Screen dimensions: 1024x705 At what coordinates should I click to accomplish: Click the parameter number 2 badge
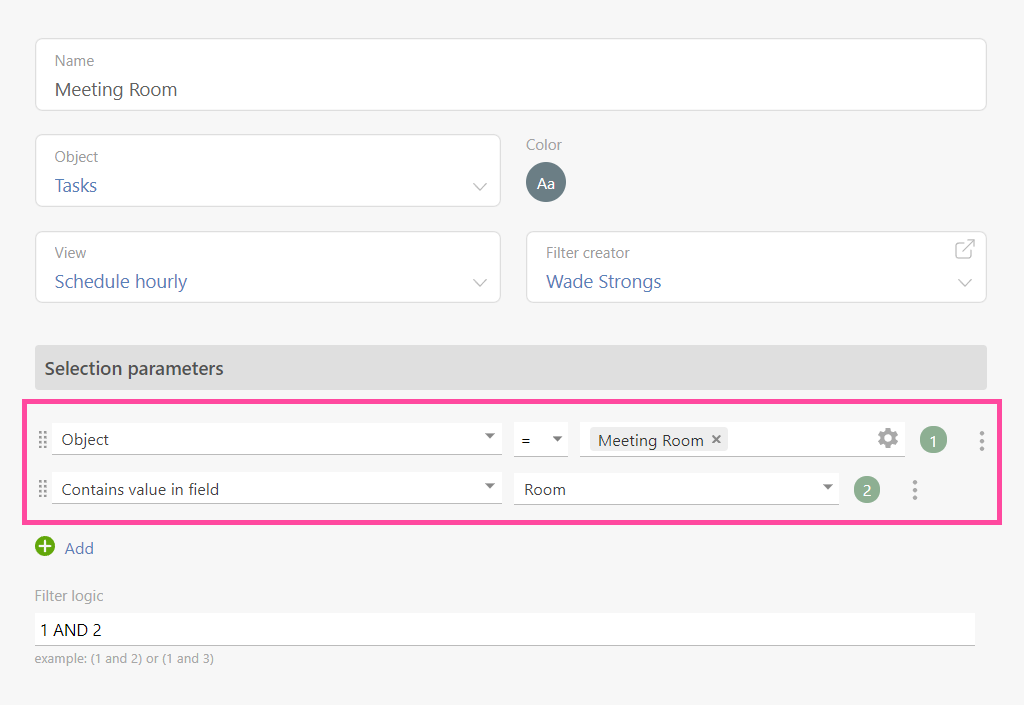[x=867, y=490]
